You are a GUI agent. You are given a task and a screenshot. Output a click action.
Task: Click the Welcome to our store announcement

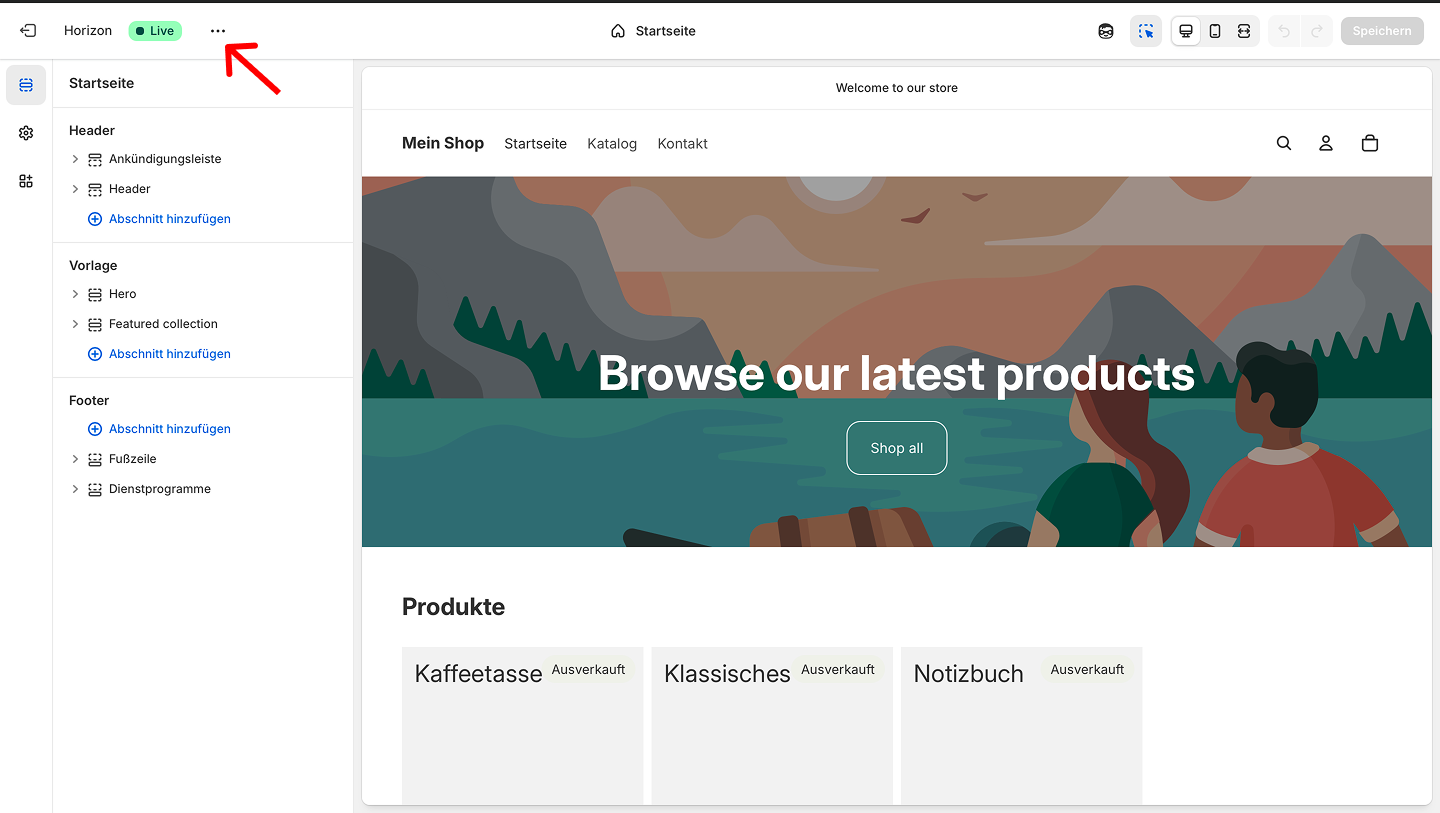coord(897,88)
